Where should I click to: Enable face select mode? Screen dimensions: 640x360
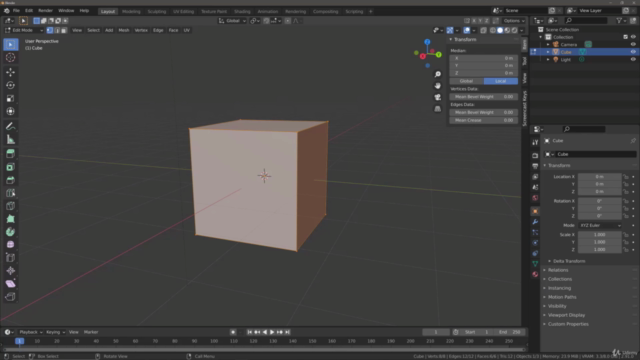coord(64,30)
